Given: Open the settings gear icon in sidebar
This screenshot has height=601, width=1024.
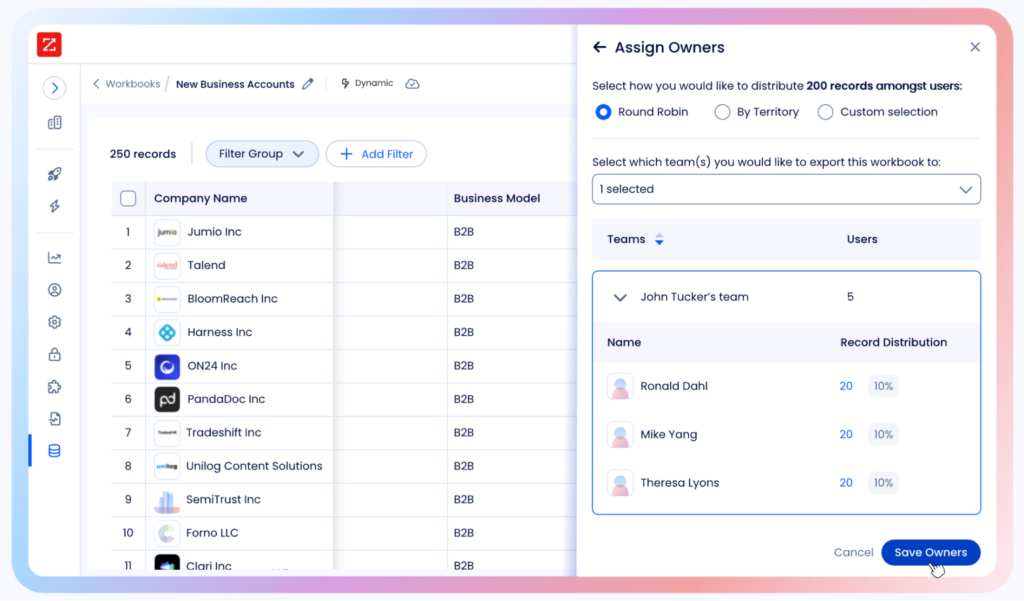Looking at the screenshot, I should [54, 321].
